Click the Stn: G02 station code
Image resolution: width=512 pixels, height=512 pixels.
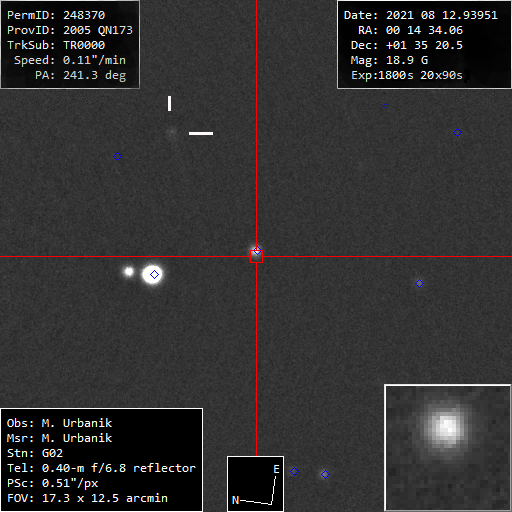[x=35, y=453]
